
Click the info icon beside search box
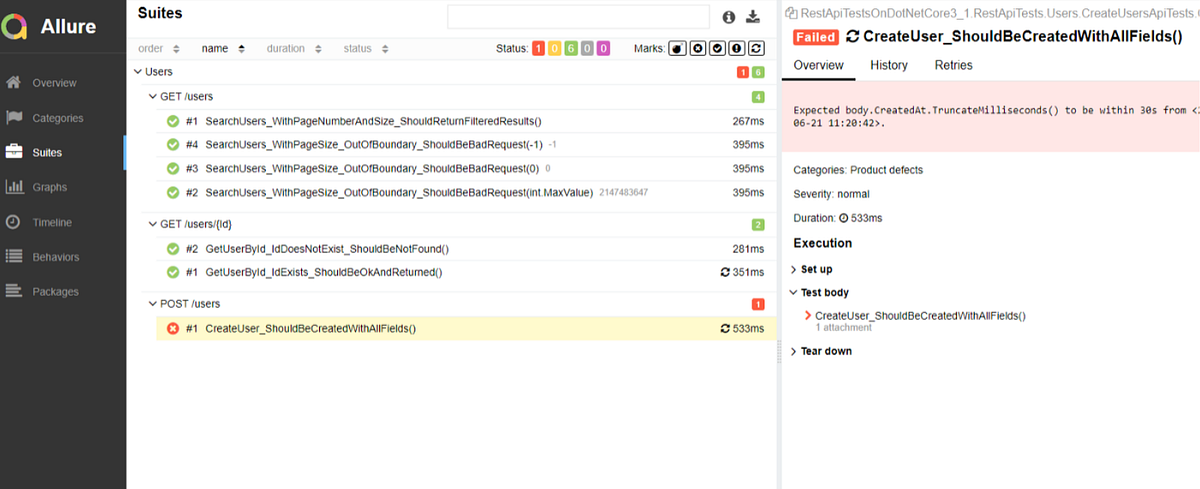point(729,17)
